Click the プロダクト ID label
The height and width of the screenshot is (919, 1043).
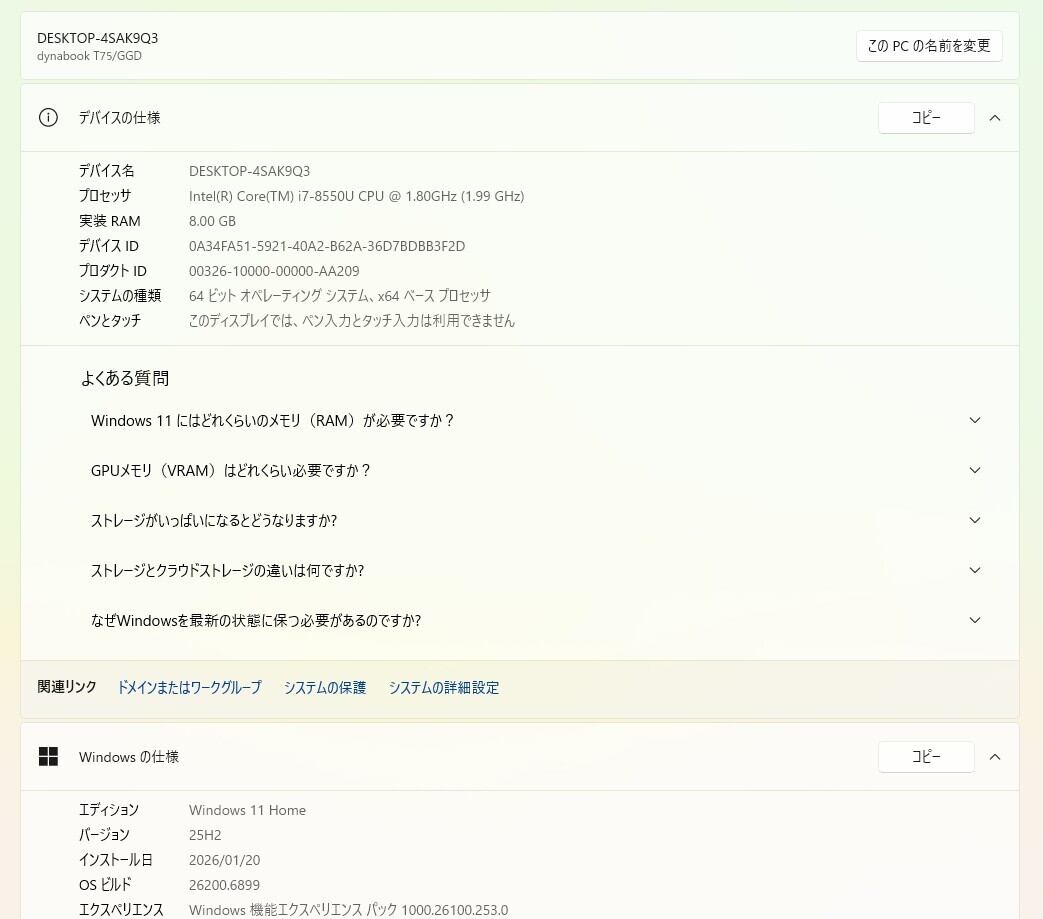pyautogui.click(x=112, y=271)
